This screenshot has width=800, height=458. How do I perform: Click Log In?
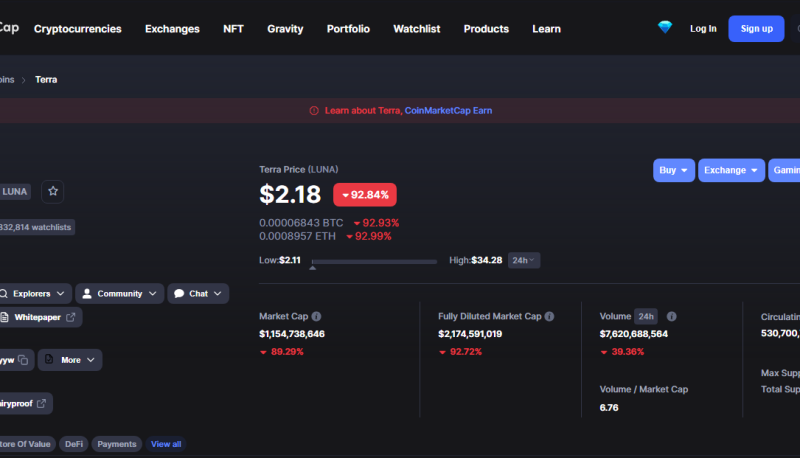pos(703,29)
